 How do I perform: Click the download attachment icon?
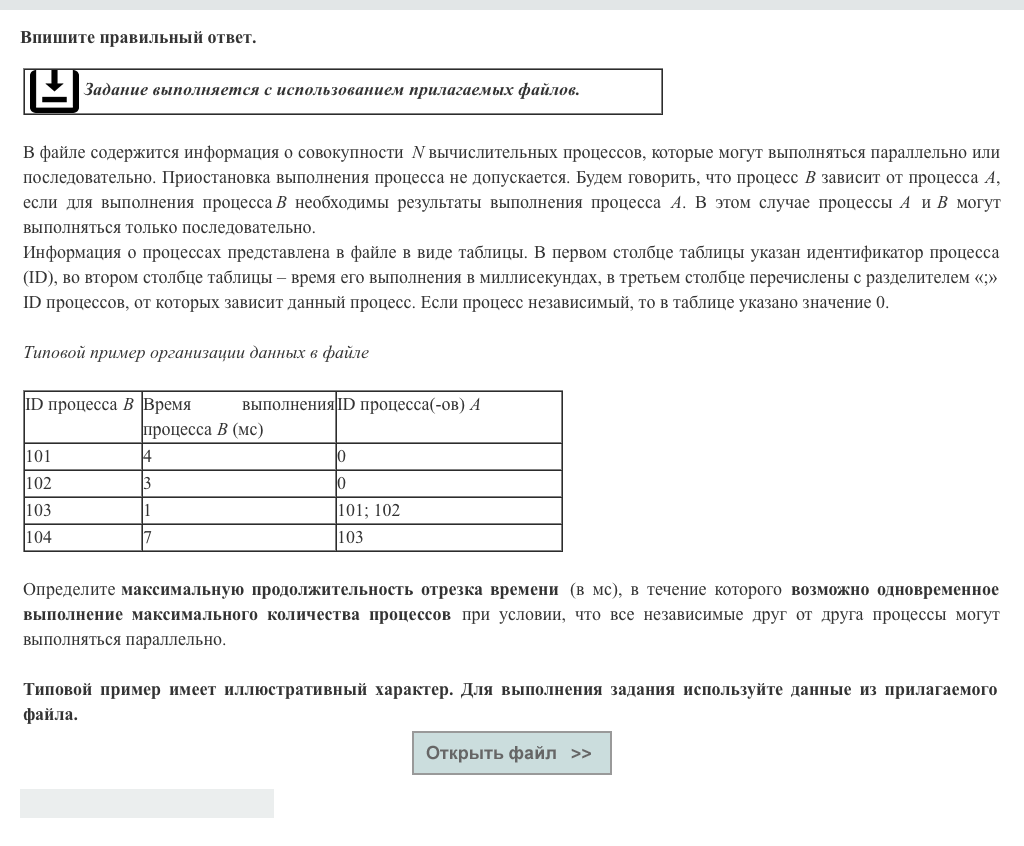53,91
